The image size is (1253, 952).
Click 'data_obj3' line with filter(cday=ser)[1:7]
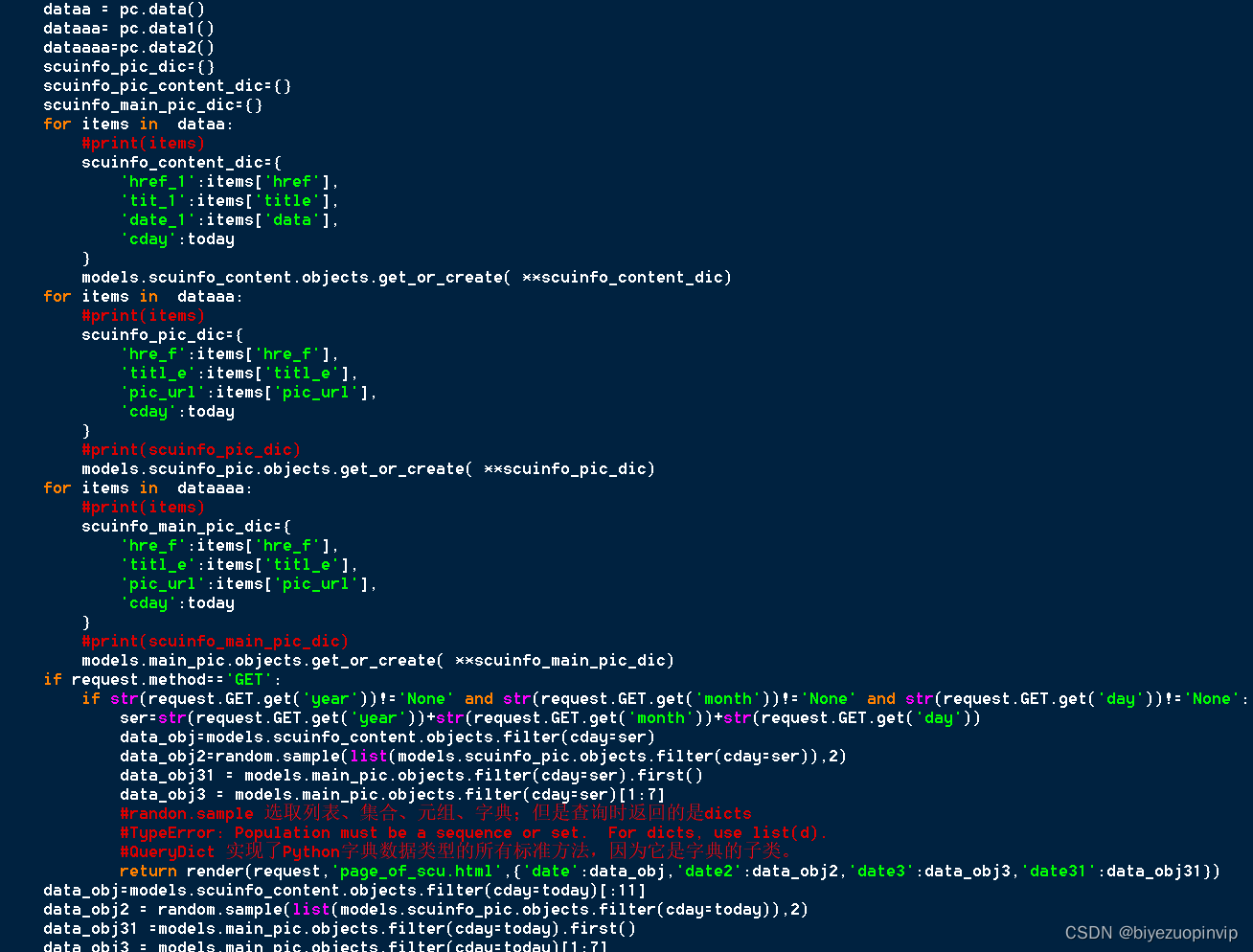(x=393, y=795)
